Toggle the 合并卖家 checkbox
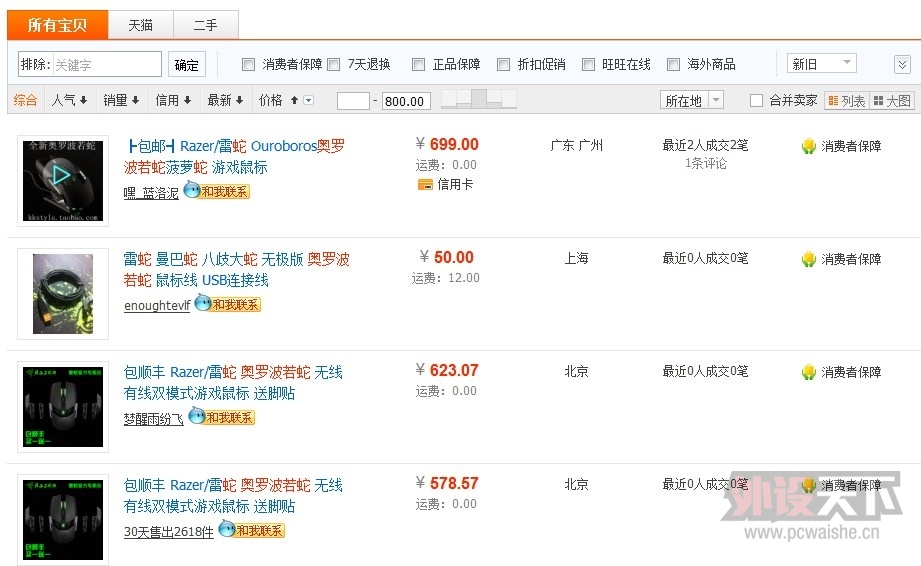The image size is (921, 566). point(757,100)
